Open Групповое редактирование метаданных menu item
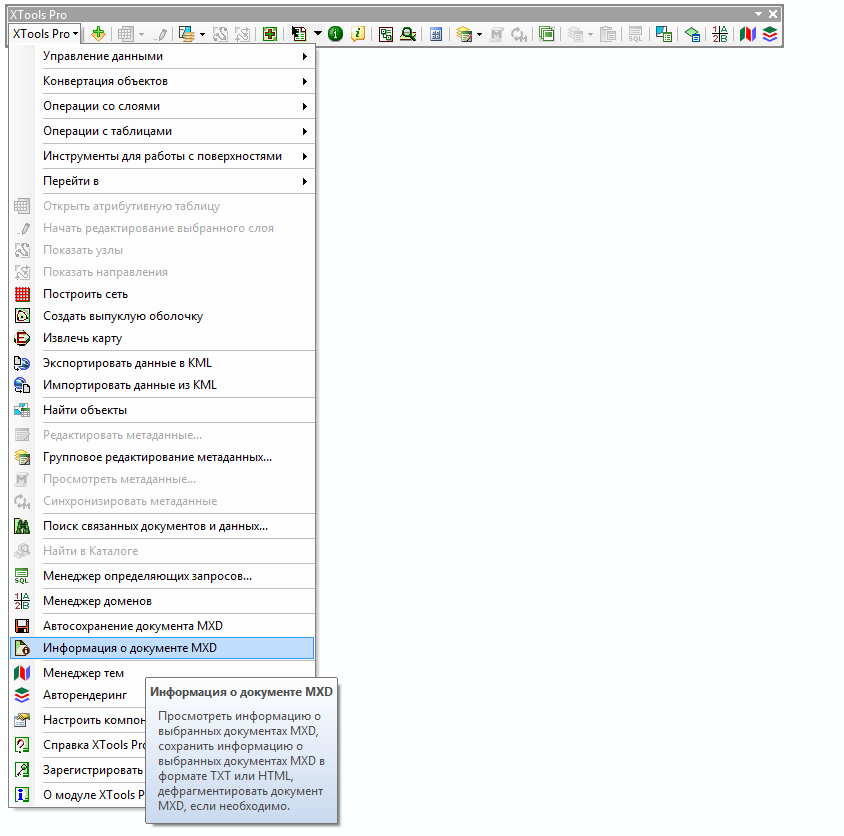 162,457
